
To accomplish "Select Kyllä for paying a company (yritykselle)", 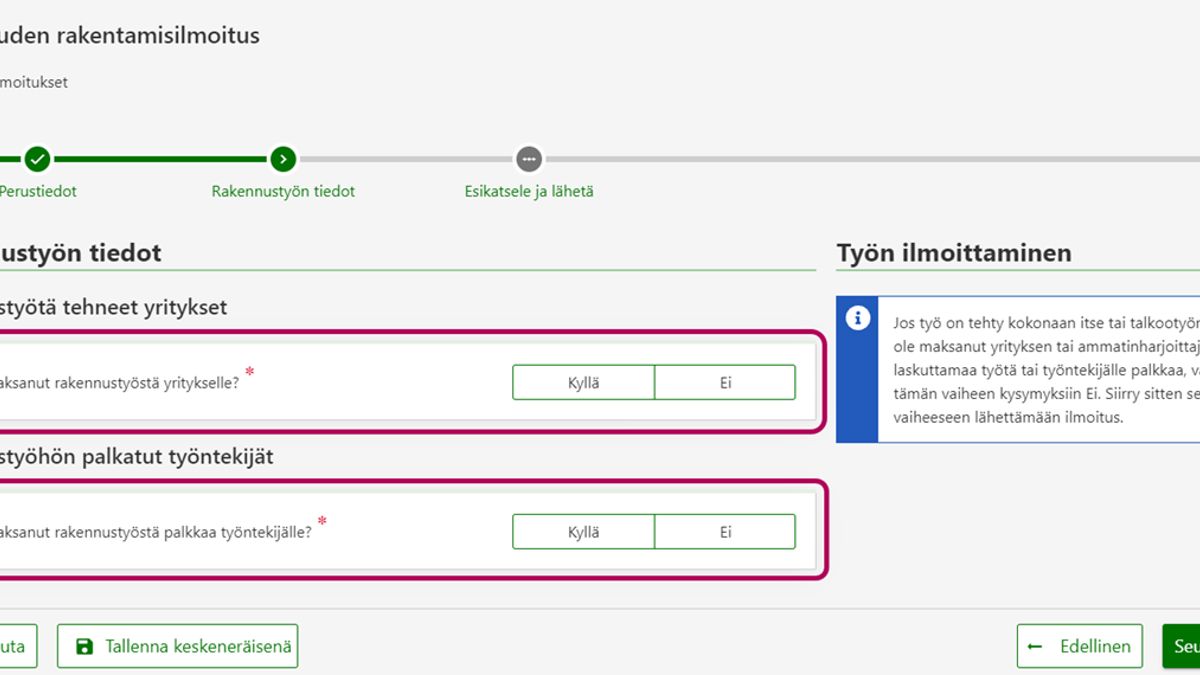I will [x=584, y=382].
